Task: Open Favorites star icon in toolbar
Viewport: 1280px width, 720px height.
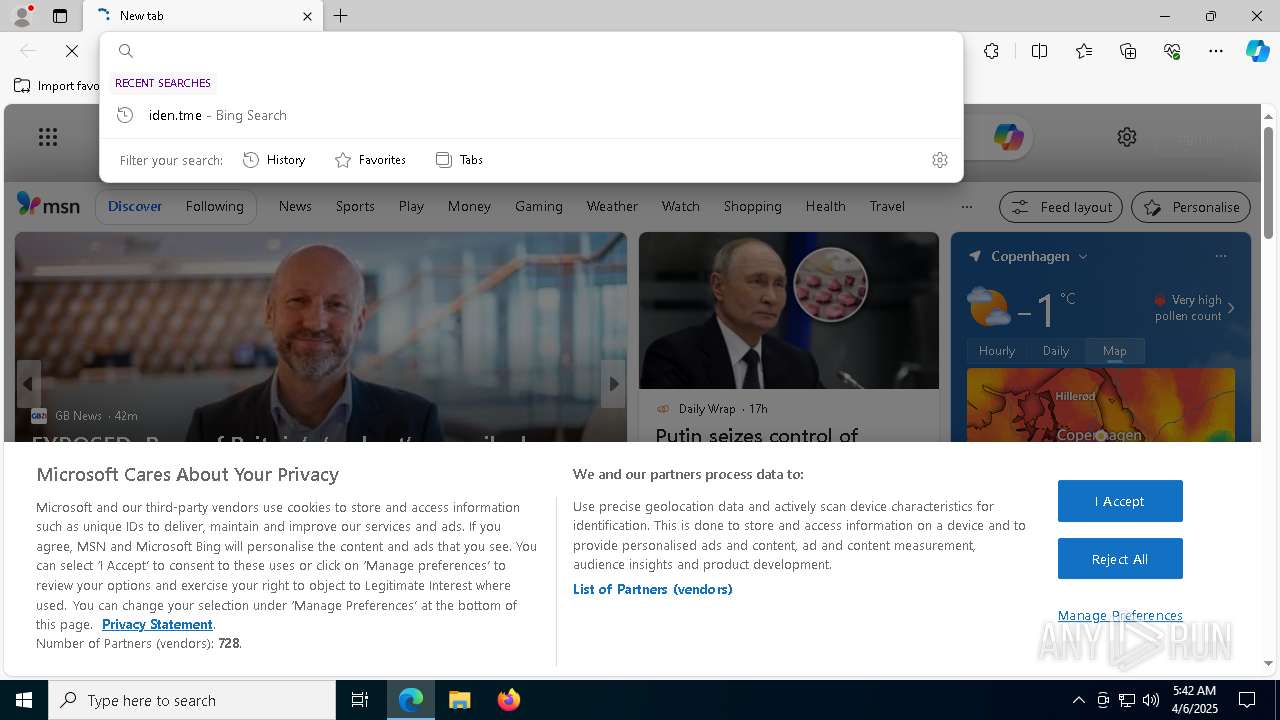Action: point(1084,51)
